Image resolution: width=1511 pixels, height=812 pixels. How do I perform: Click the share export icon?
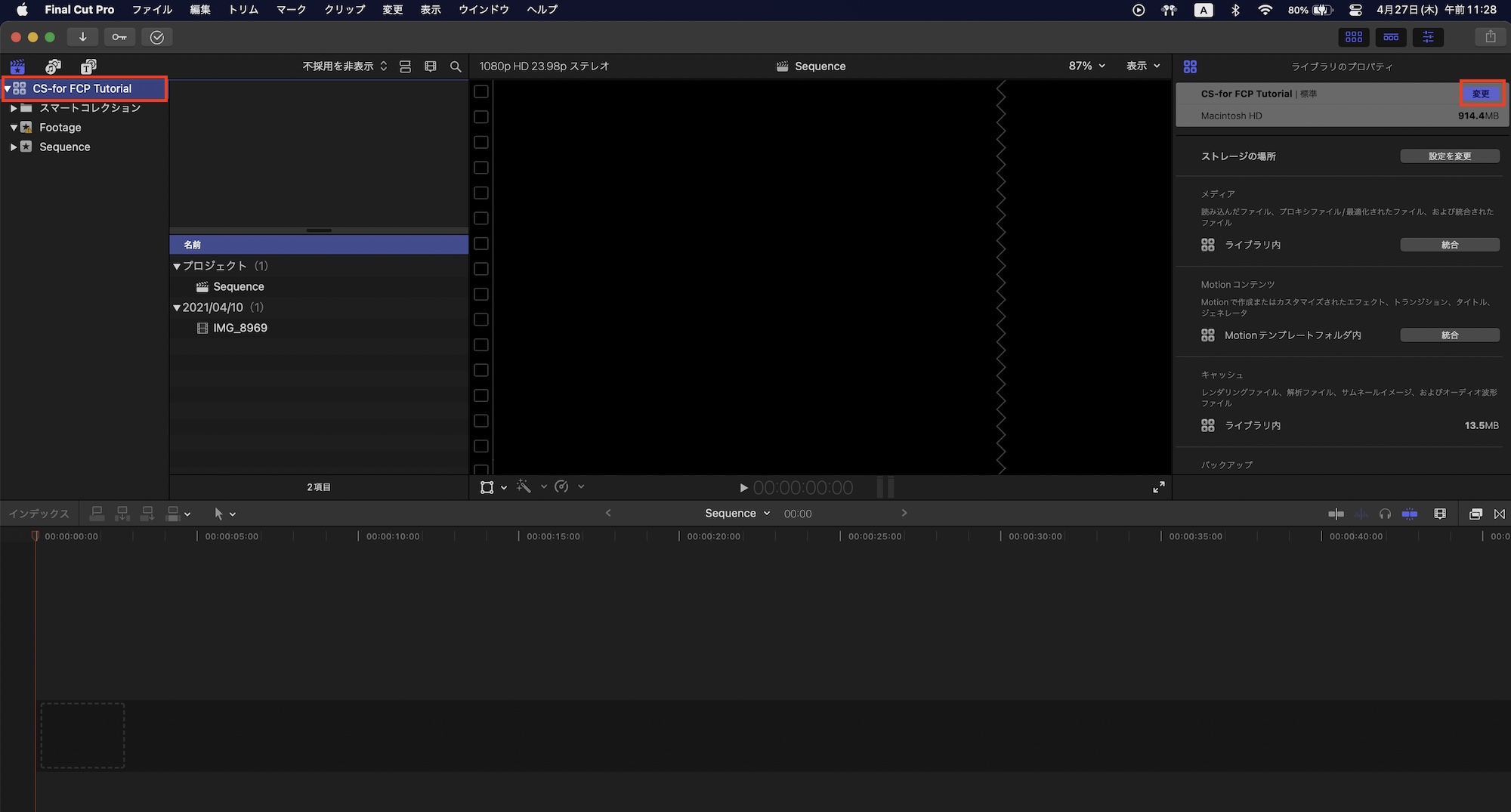(x=1490, y=37)
